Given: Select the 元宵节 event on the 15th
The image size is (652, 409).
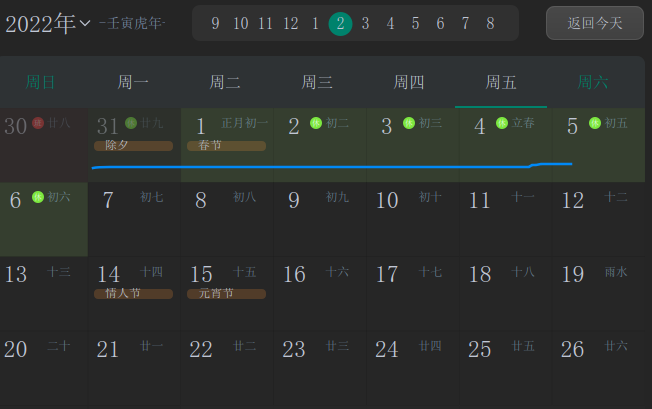Looking at the screenshot, I should [x=226, y=294].
